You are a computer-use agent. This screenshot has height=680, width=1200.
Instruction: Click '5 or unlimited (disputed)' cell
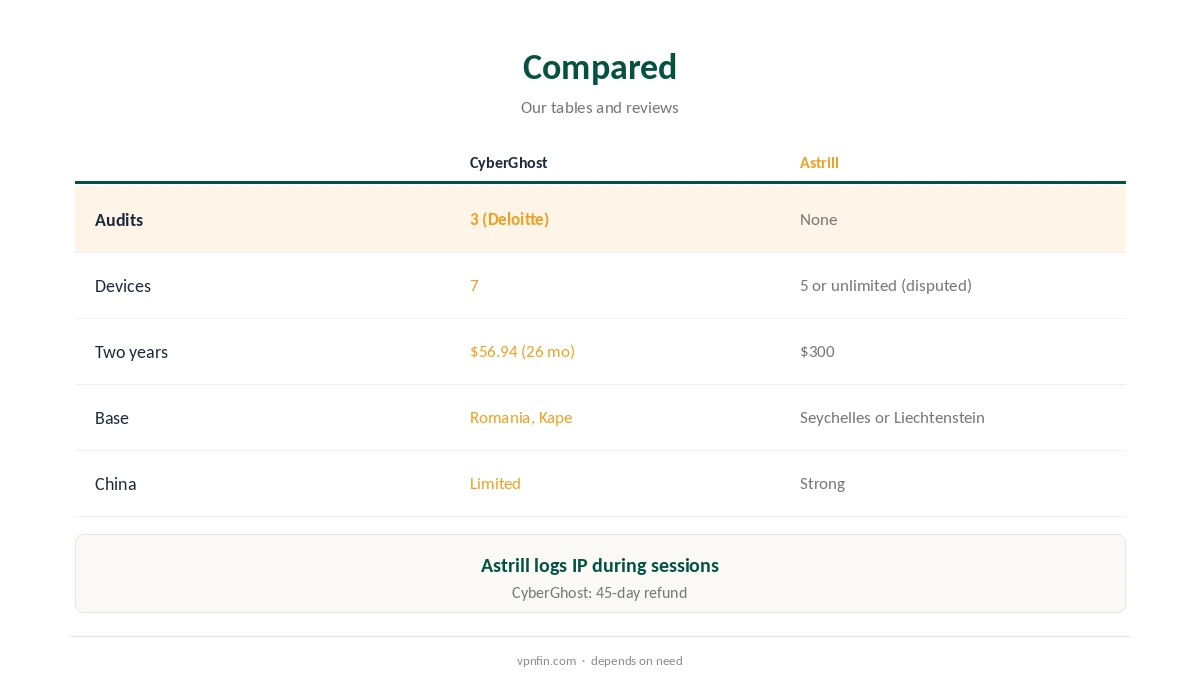[x=886, y=286]
